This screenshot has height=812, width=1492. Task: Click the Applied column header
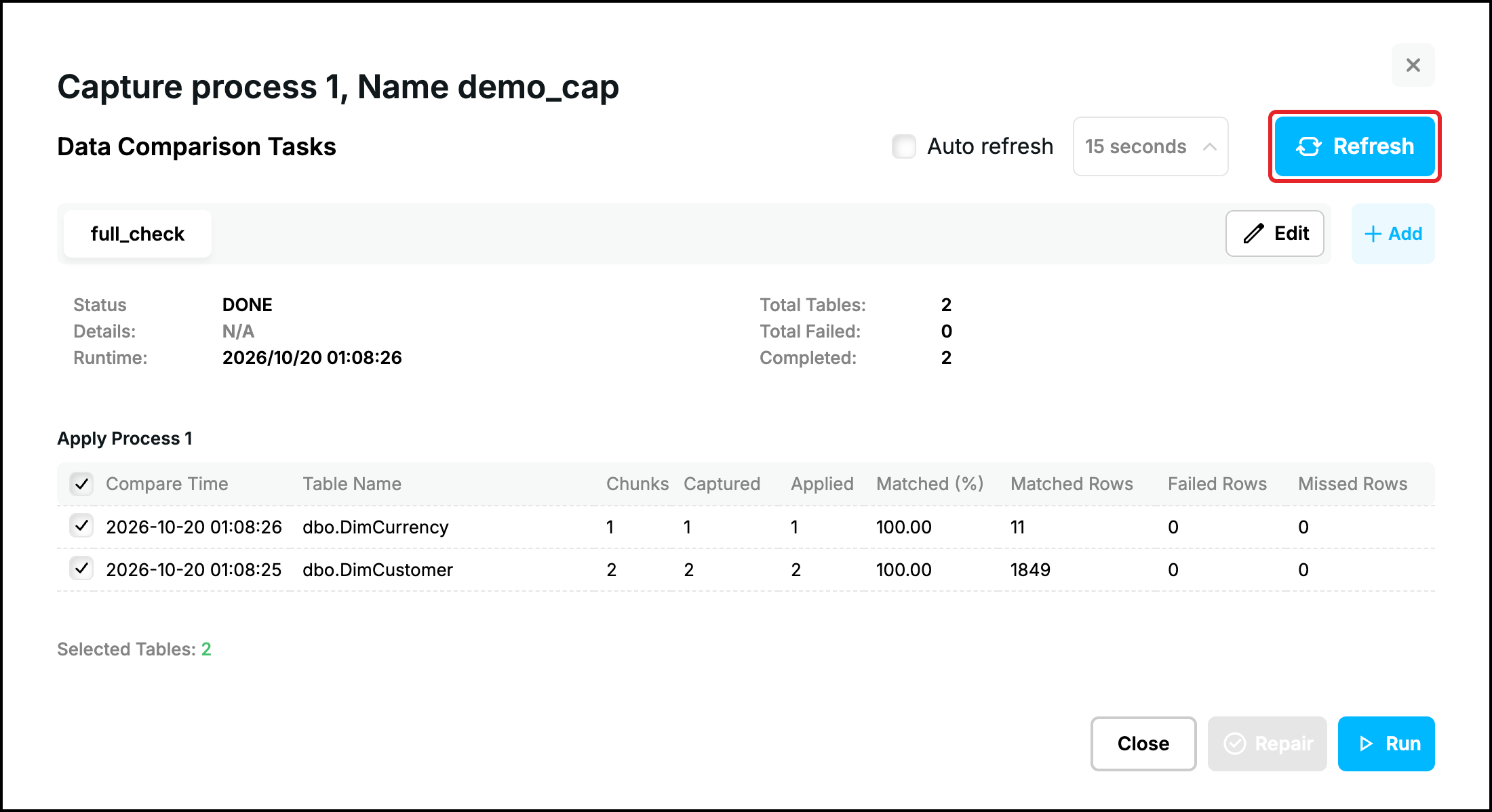coord(822,484)
